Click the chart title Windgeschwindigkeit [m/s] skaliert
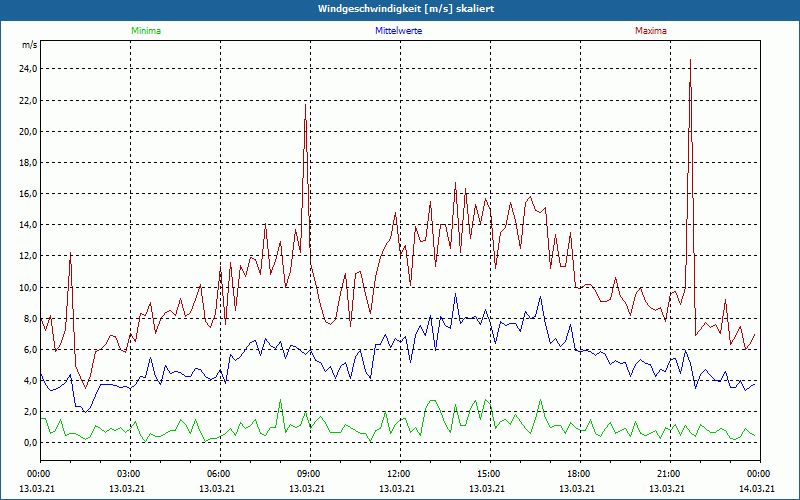 [x=406, y=9]
